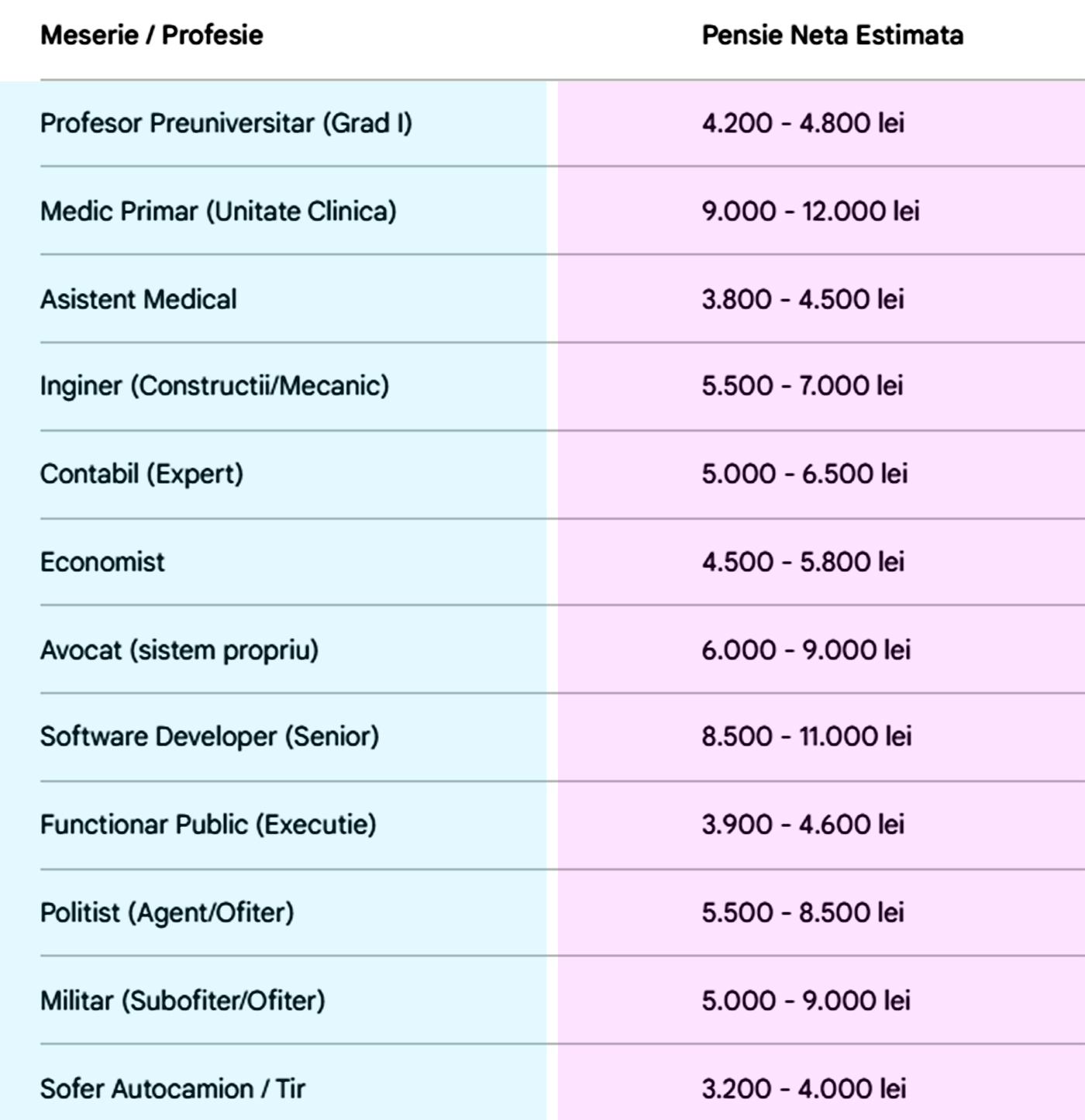The width and height of the screenshot is (1085, 1120).
Task: Click the Meserie / Profesie column header
Action: pos(151,35)
